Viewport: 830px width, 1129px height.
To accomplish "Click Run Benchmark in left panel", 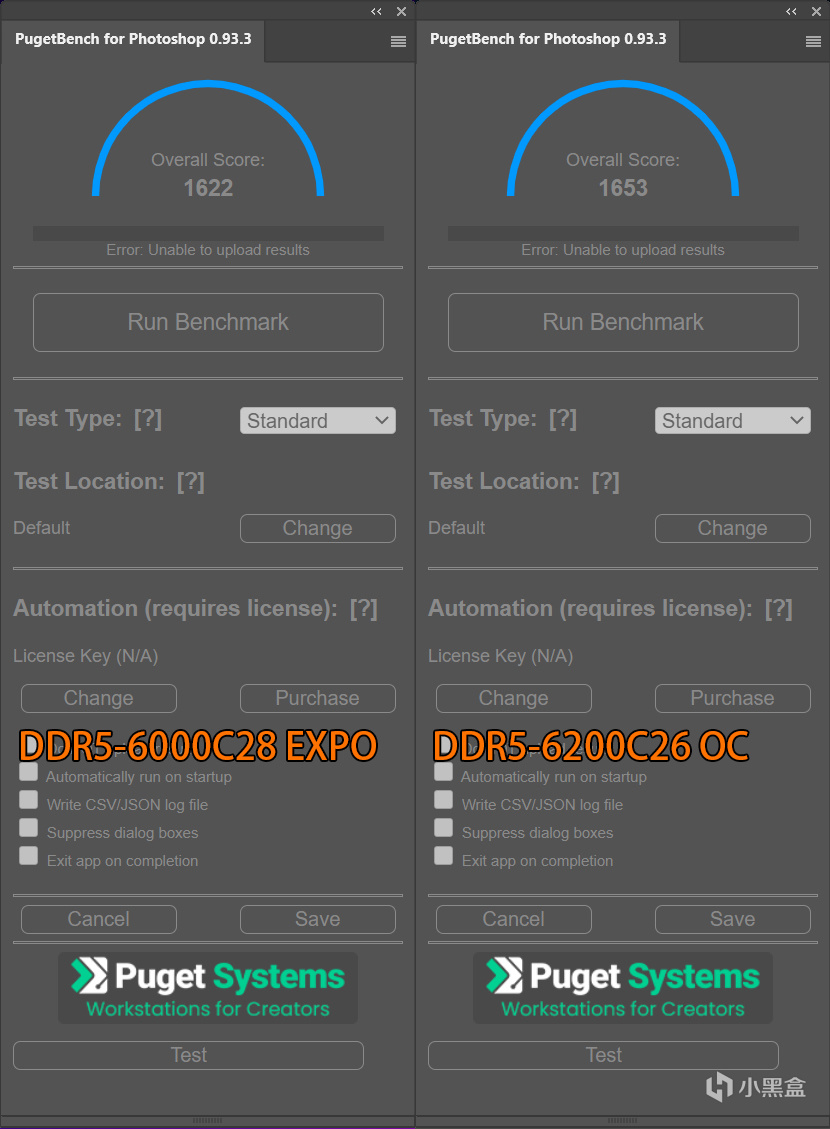I will coord(208,323).
